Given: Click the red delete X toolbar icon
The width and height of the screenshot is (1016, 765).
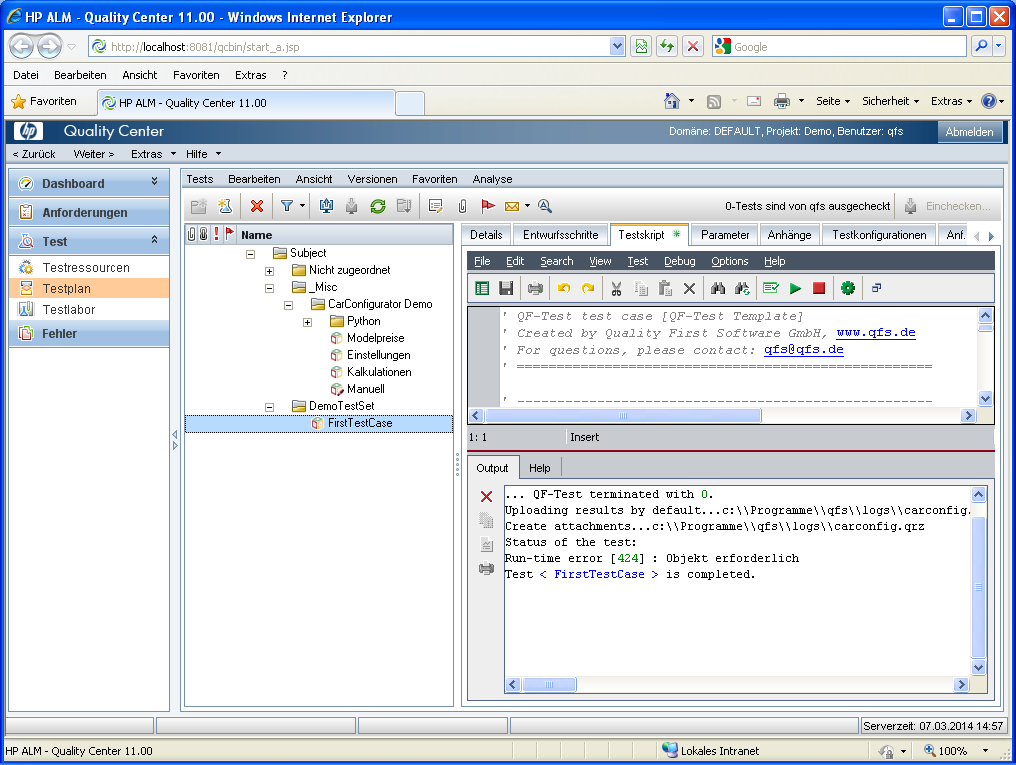Looking at the screenshot, I should tap(257, 206).
